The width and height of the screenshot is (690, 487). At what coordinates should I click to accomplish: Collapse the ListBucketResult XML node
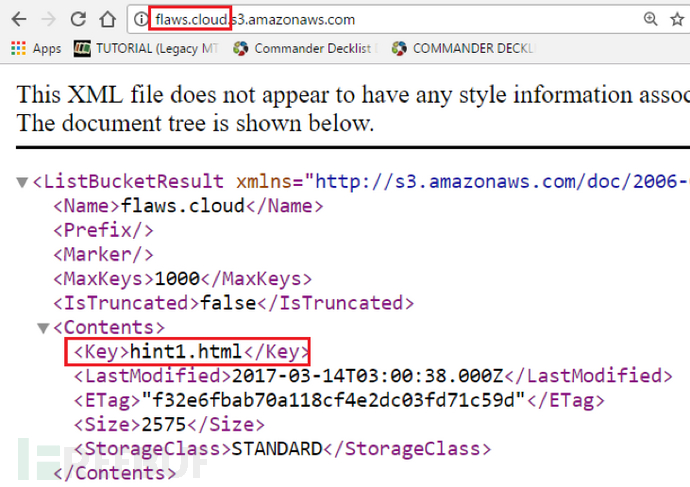pyautogui.click(x=22, y=182)
